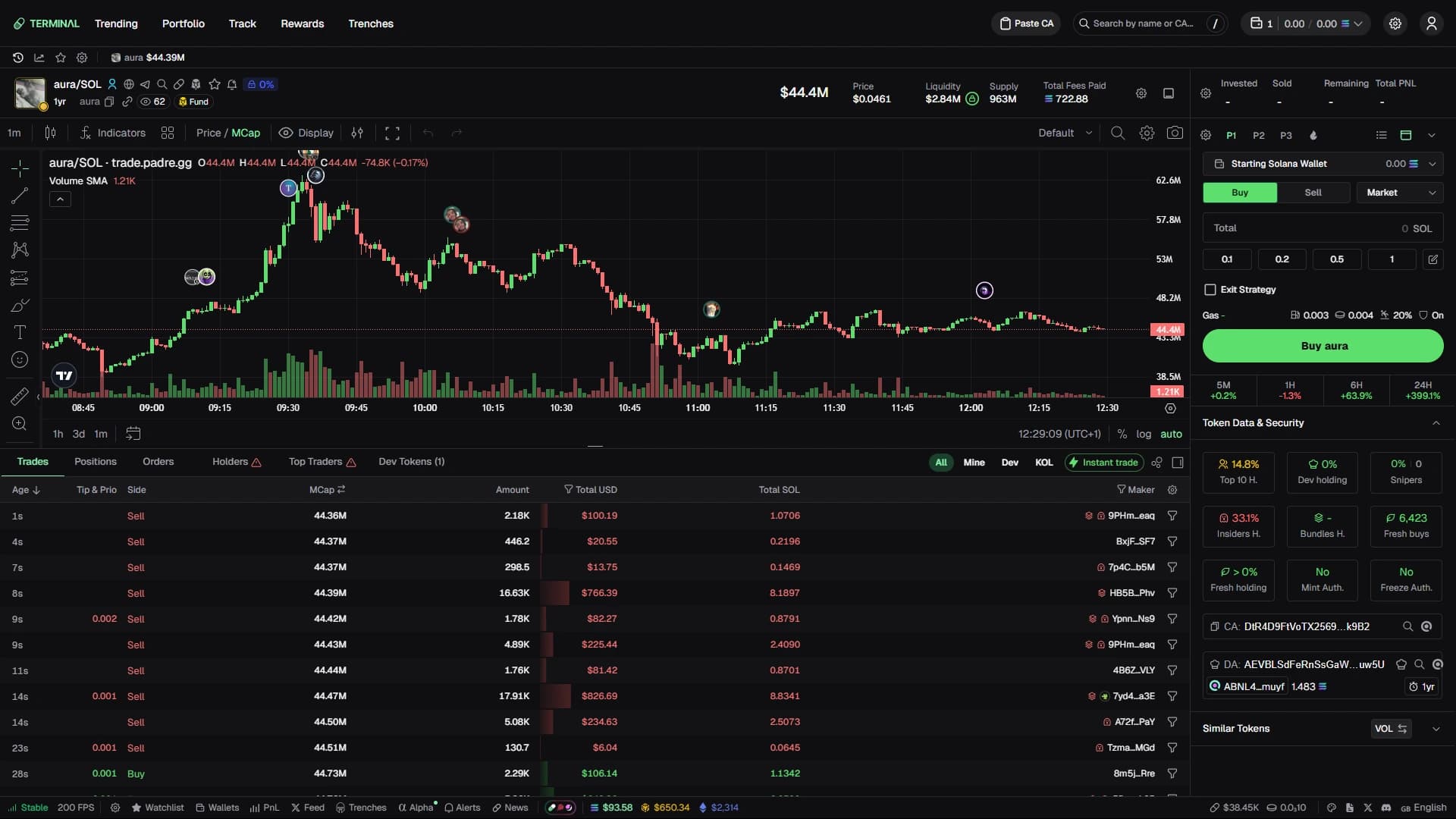Copy the aura token name

click(109, 102)
